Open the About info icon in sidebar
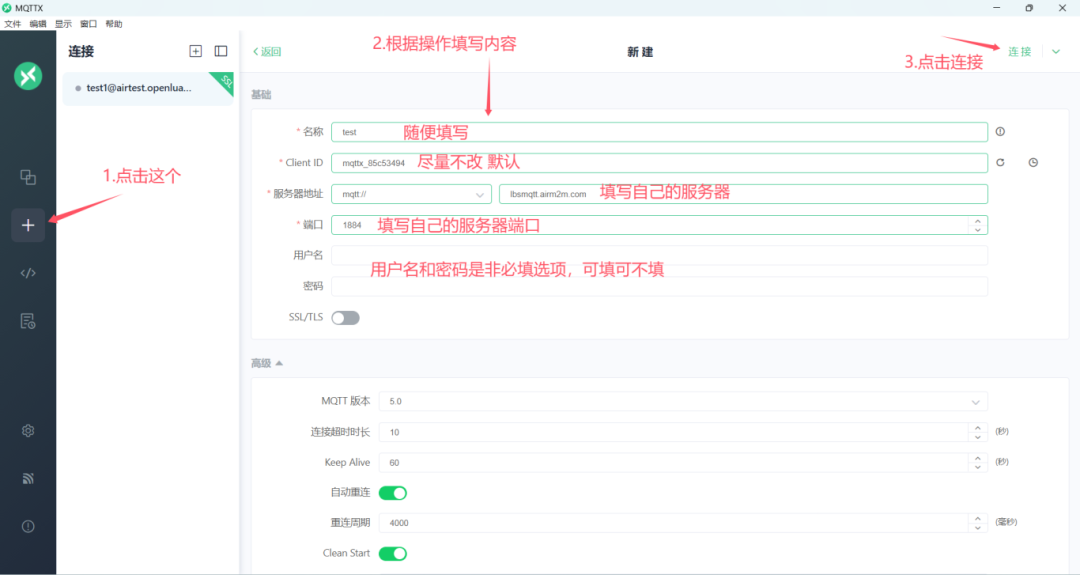Viewport: 1080px width, 575px height. [28, 526]
